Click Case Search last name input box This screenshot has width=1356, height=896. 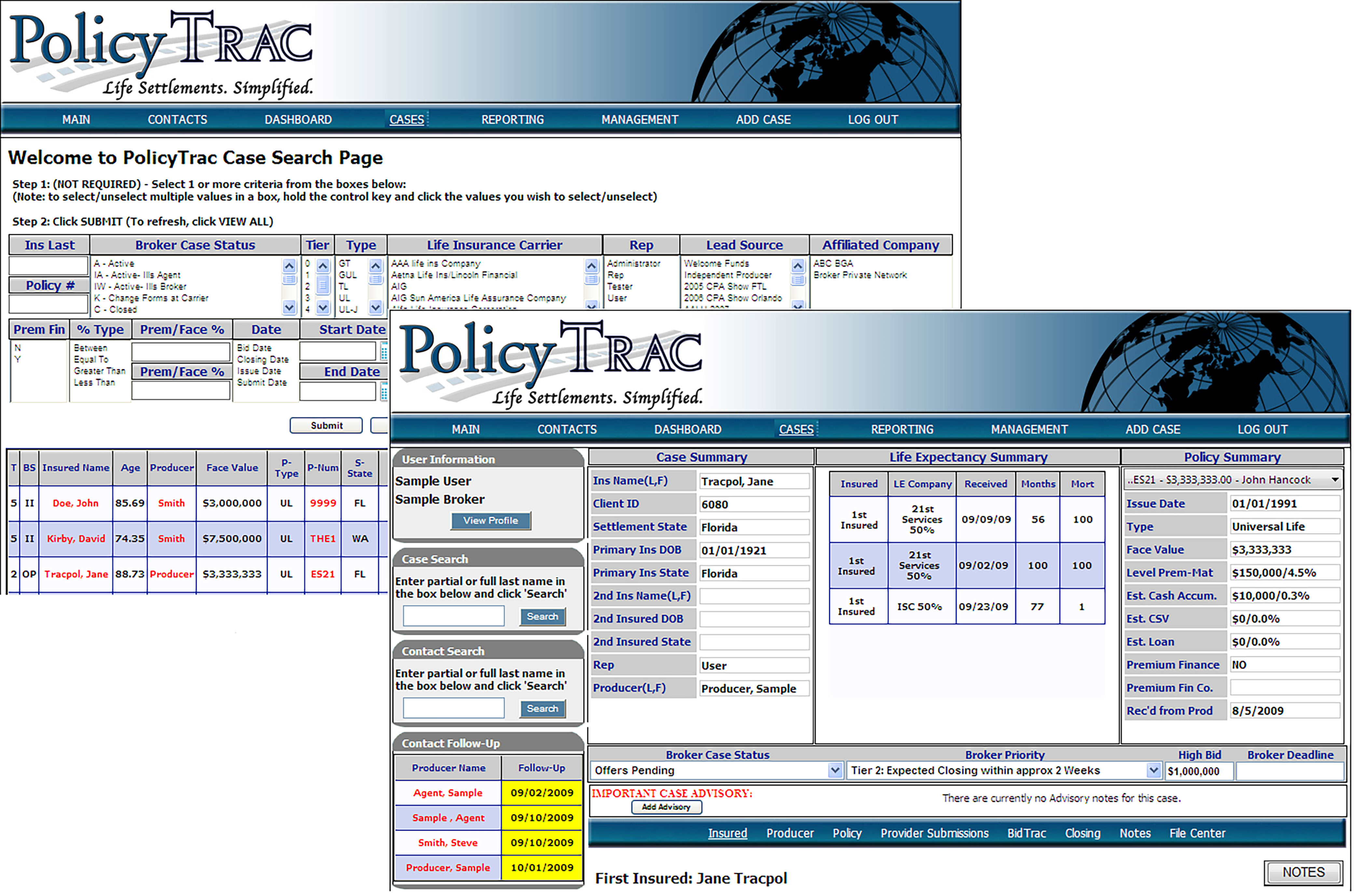click(x=453, y=617)
